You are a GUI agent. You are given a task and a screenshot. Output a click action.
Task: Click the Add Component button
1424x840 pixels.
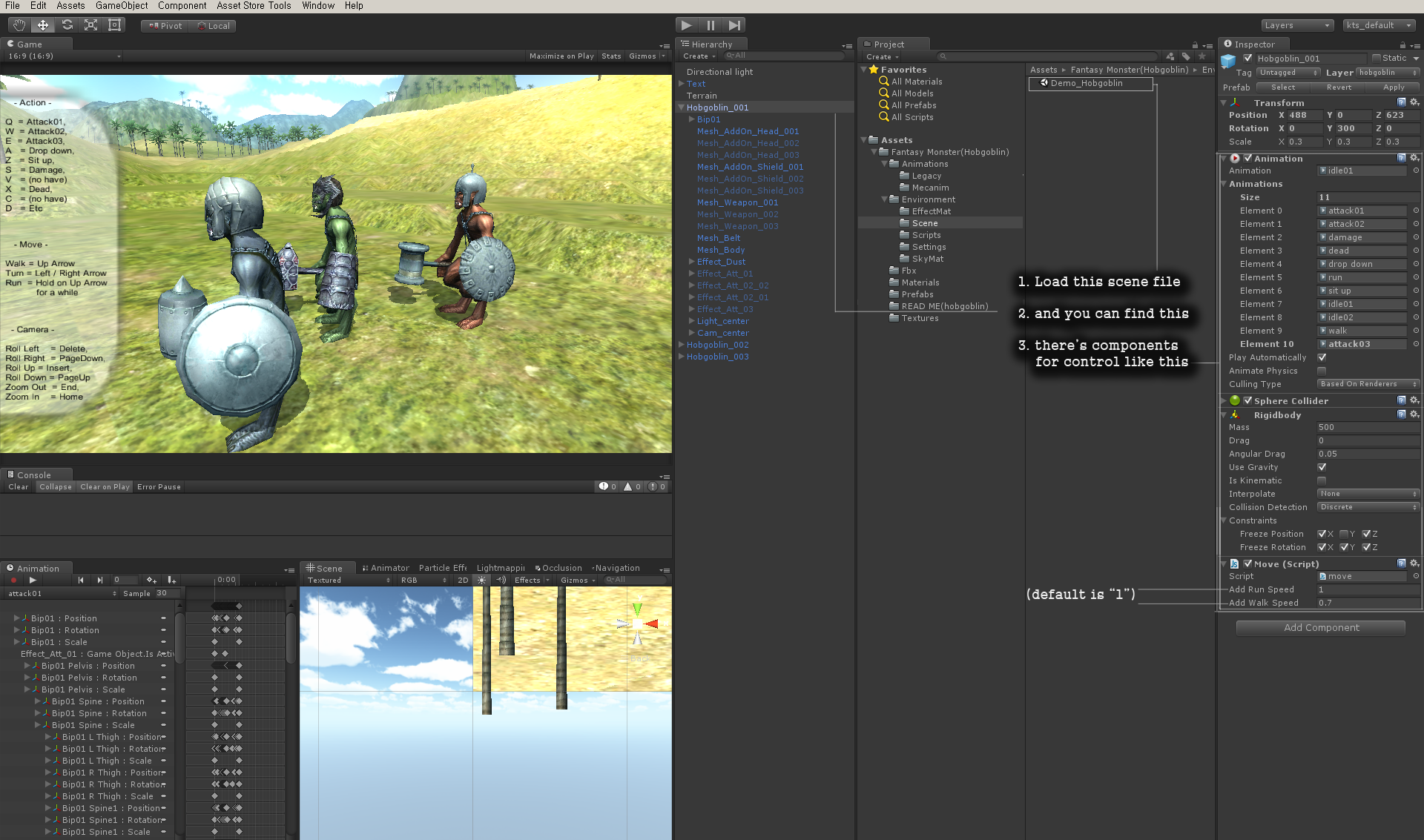click(1321, 628)
